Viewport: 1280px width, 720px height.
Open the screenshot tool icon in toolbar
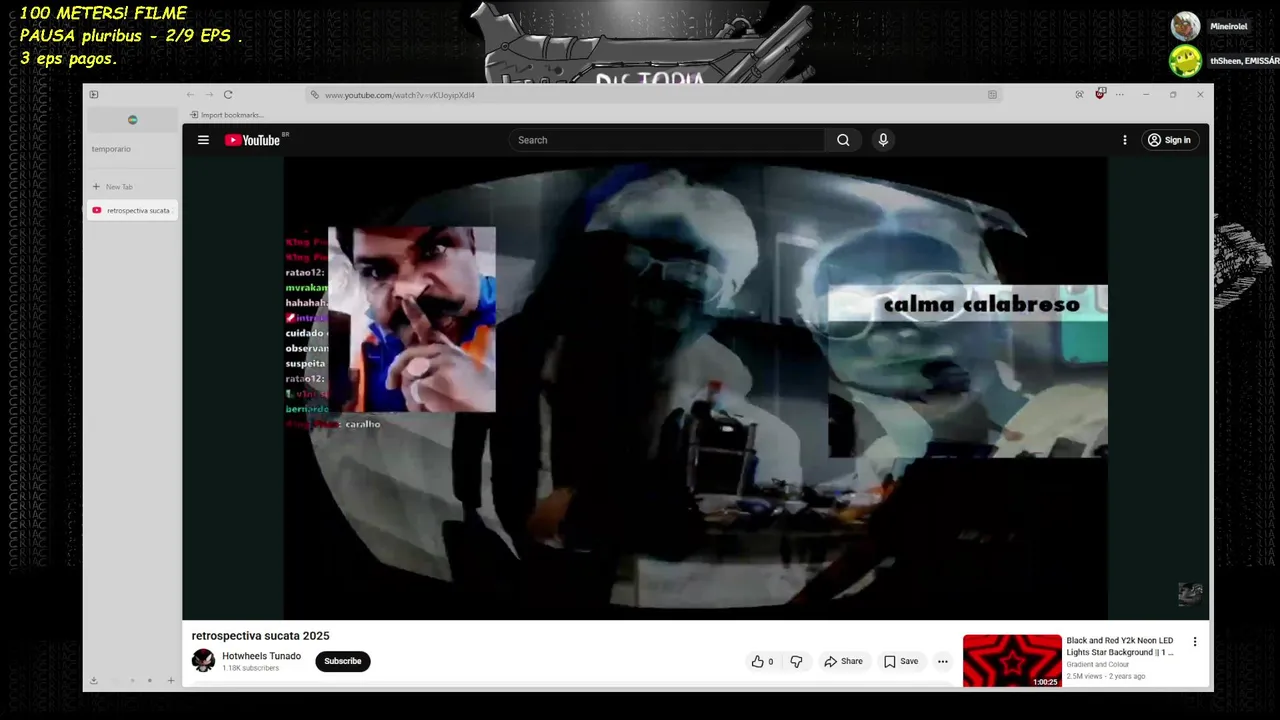[1079, 95]
